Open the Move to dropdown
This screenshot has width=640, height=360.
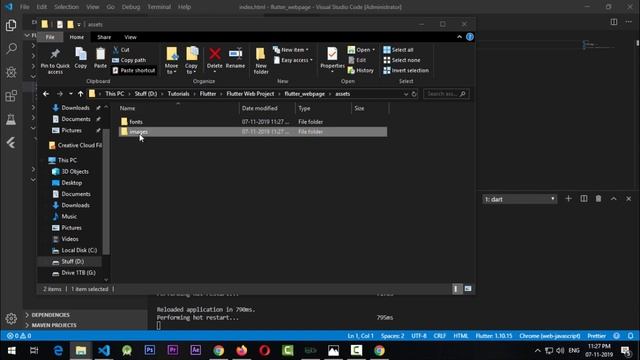point(171,61)
